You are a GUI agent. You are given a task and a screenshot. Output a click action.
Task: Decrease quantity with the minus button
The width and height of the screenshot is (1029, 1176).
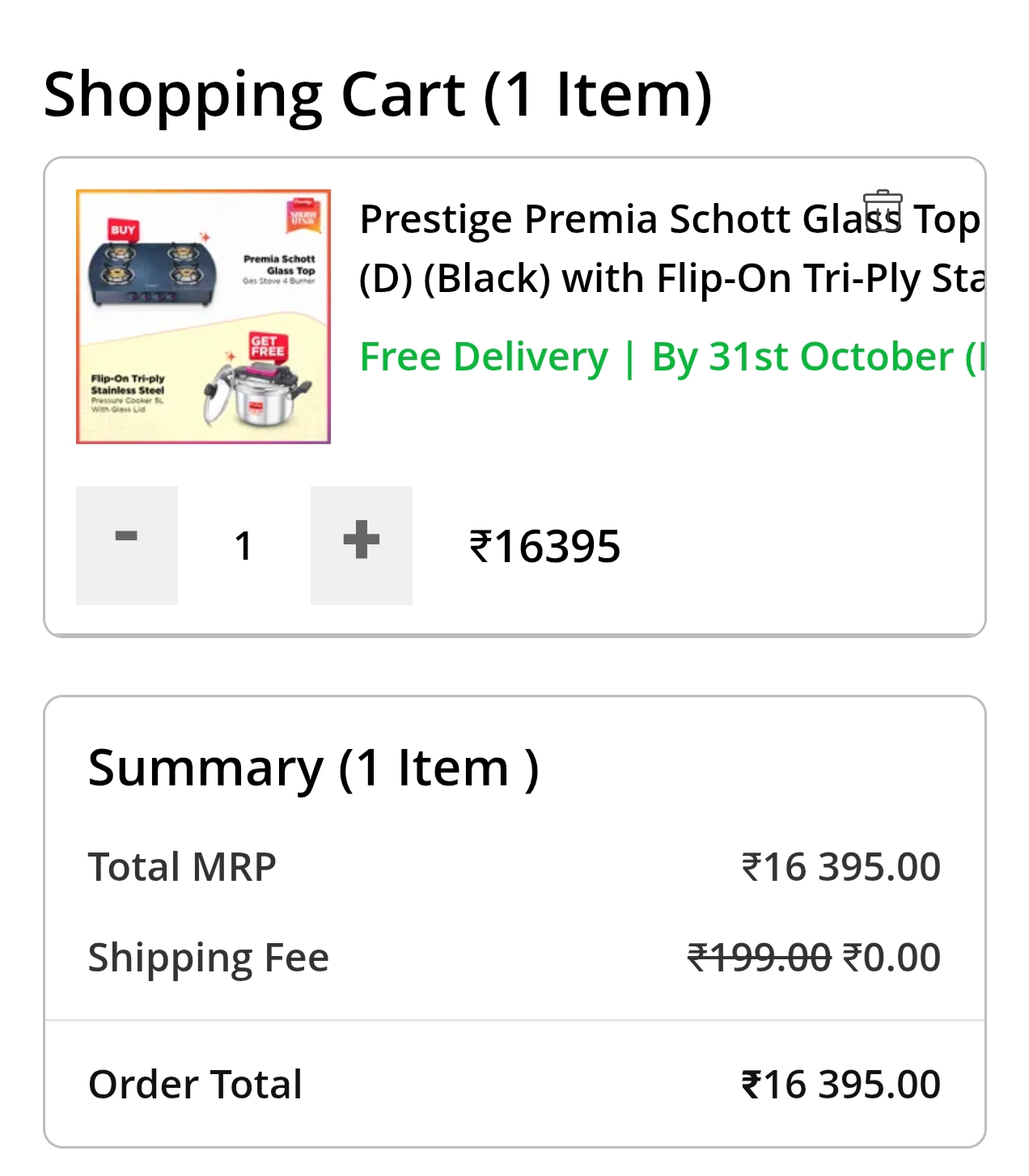pyautogui.click(x=127, y=545)
